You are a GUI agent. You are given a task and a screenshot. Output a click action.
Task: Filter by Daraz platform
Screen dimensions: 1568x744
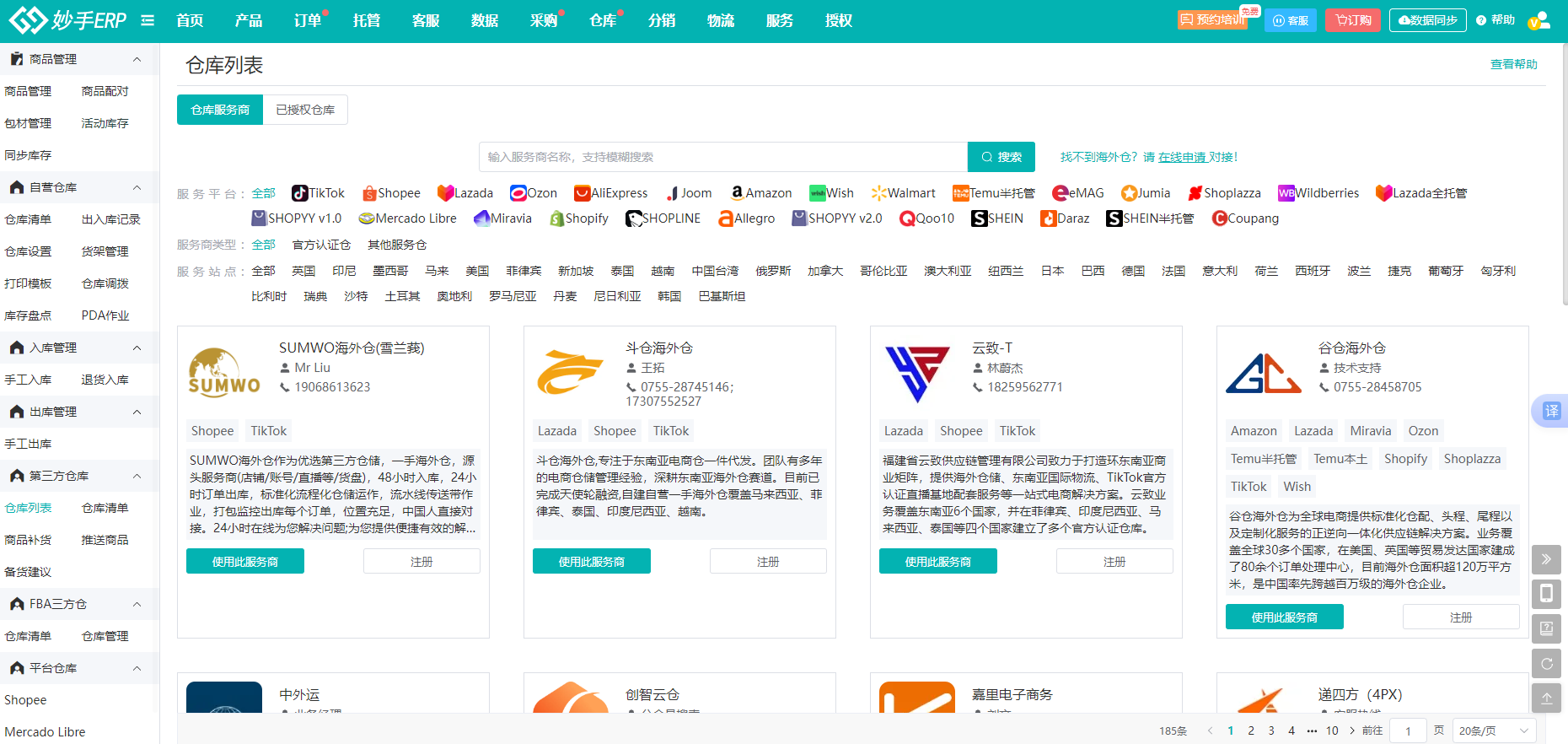1065,218
